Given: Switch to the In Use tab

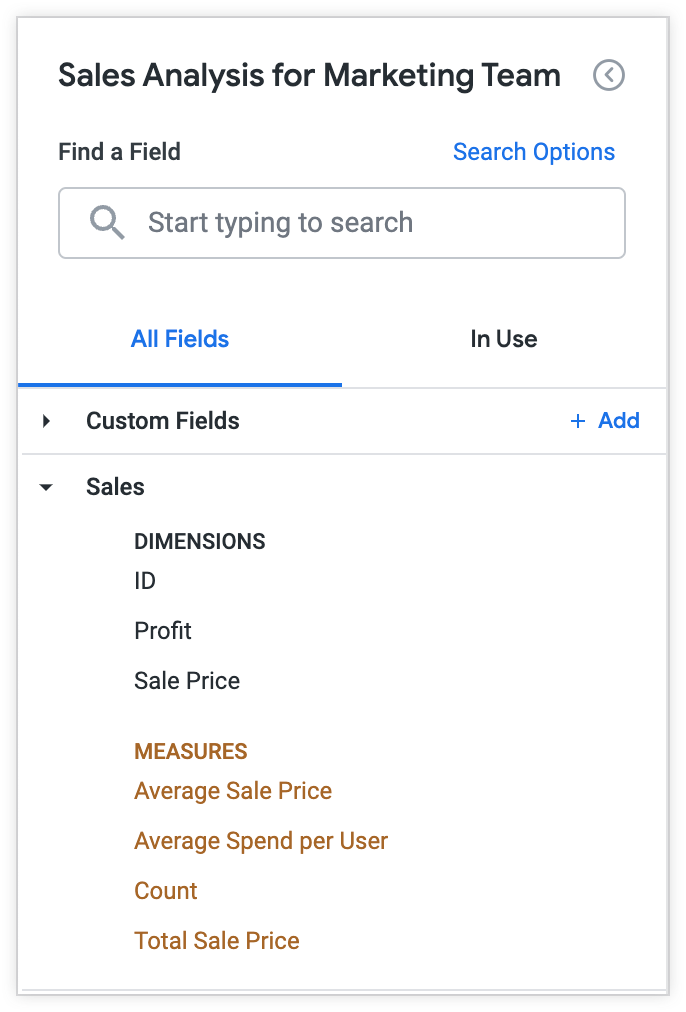Looking at the screenshot, I should coord(503,339).
